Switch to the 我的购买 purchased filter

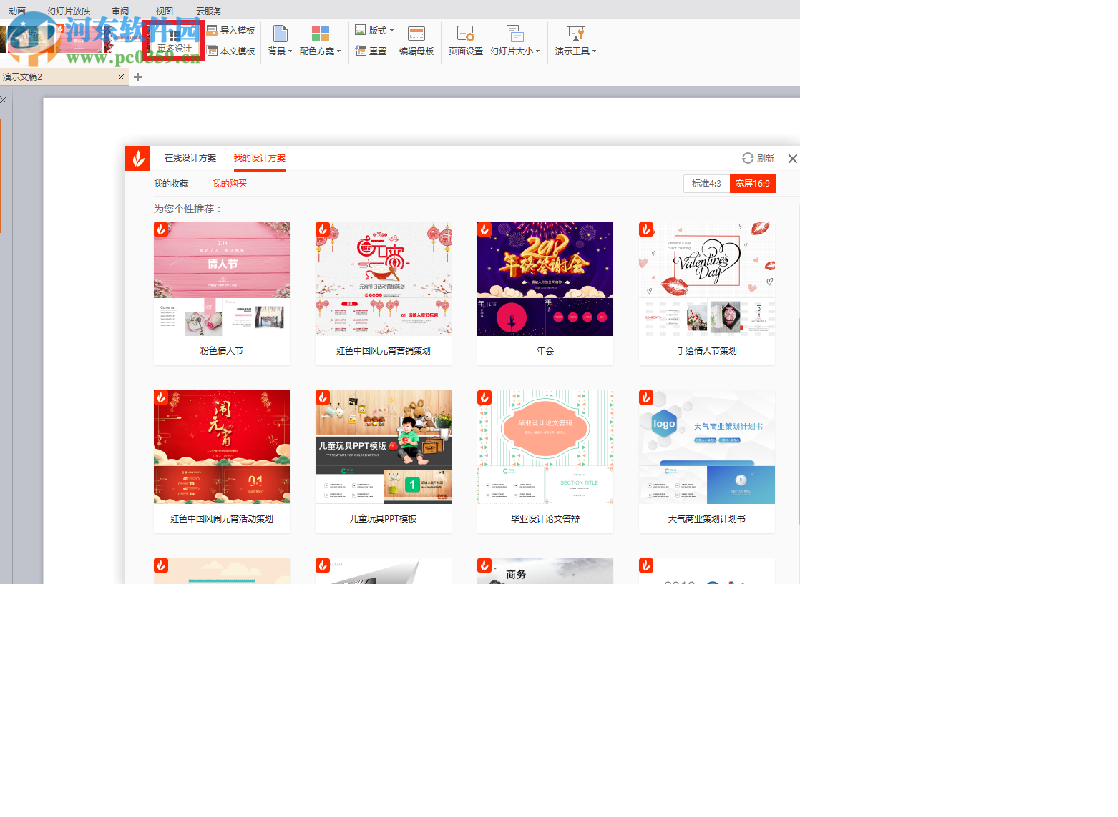[229, 184]
